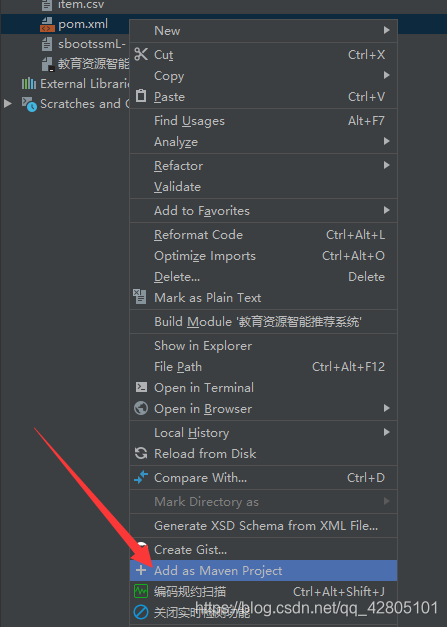The width and height of the screenshot is (447, 627).
Task: Choose Generate XSD Schema from XML File
Action: [x=263, y=525]
